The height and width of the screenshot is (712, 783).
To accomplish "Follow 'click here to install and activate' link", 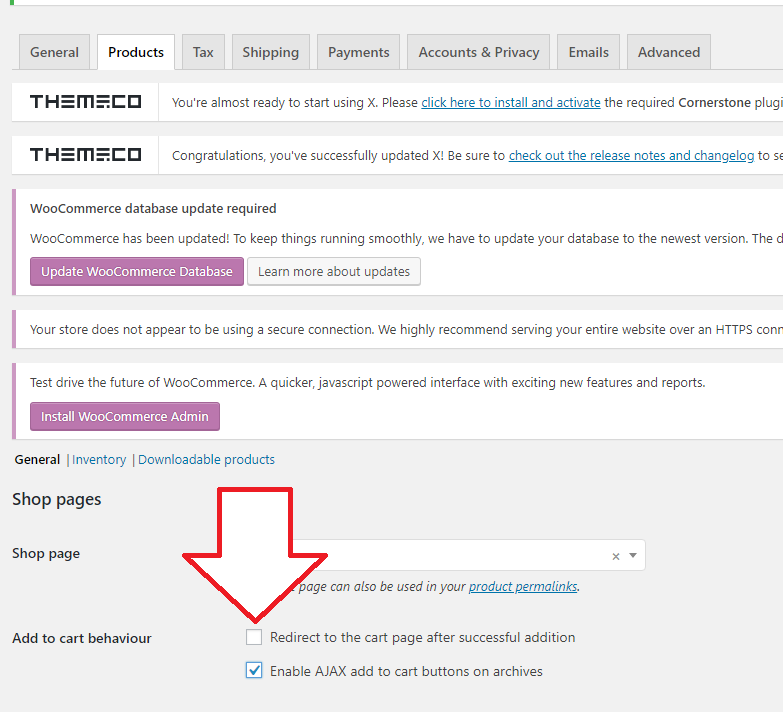I will pyautogui.click(x=511, y=102).
